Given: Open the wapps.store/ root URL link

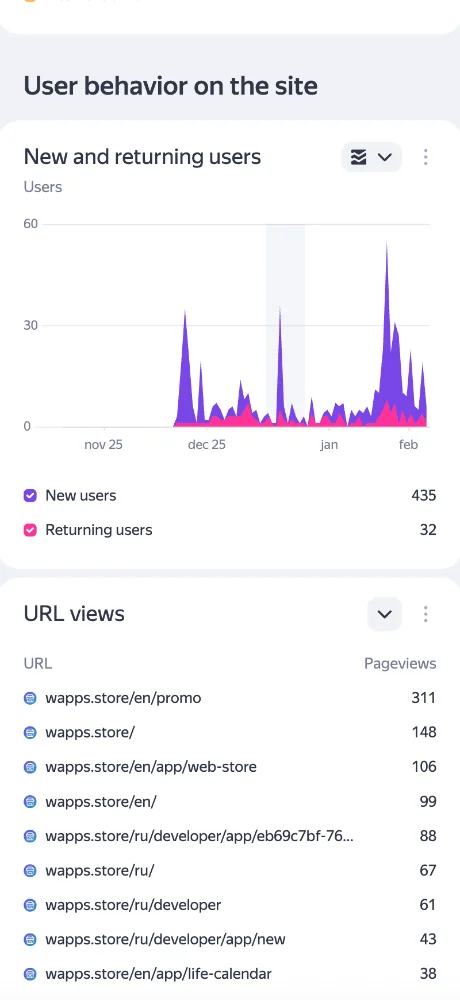Looking at the screenshot, I should 90,733.
